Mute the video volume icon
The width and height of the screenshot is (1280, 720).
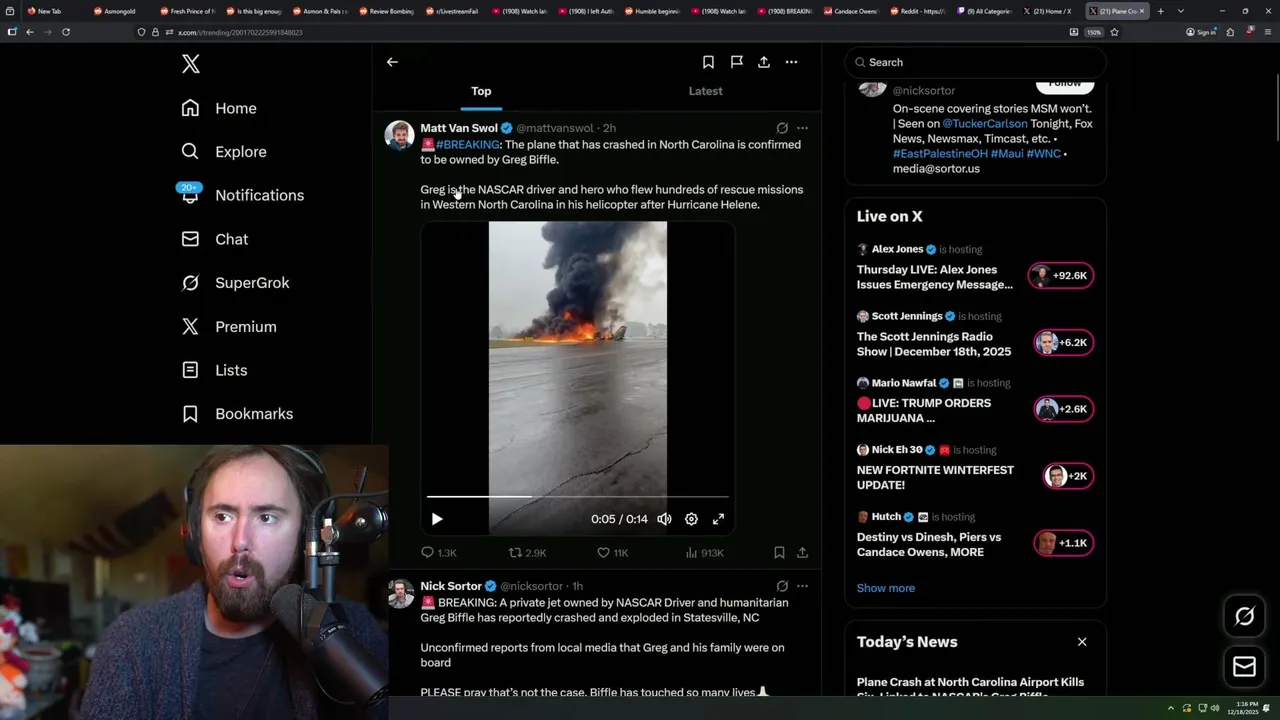tap(664, 519)
